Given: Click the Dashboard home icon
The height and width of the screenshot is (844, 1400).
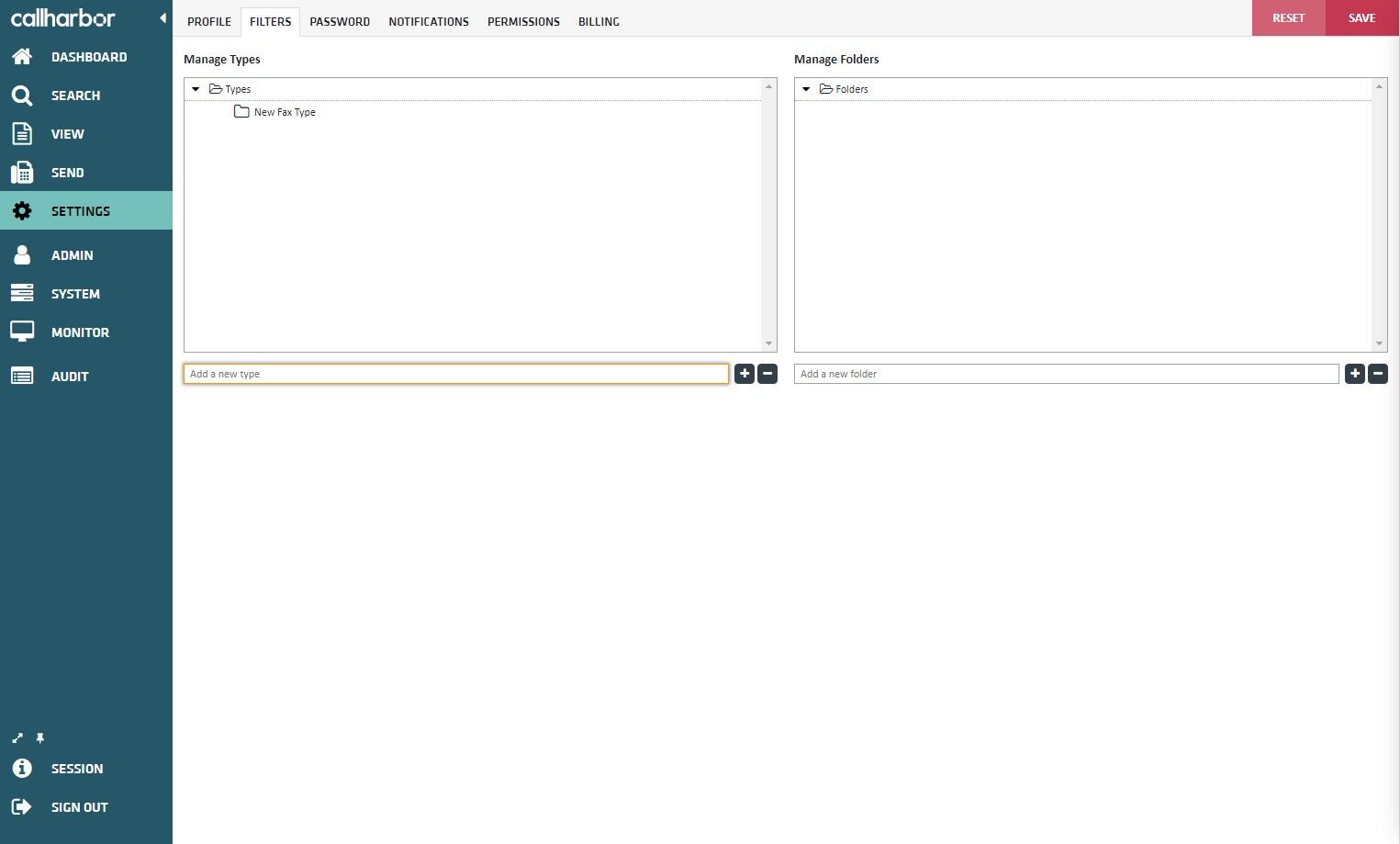Looking at the screenshot, I should (x=22, y=57).
